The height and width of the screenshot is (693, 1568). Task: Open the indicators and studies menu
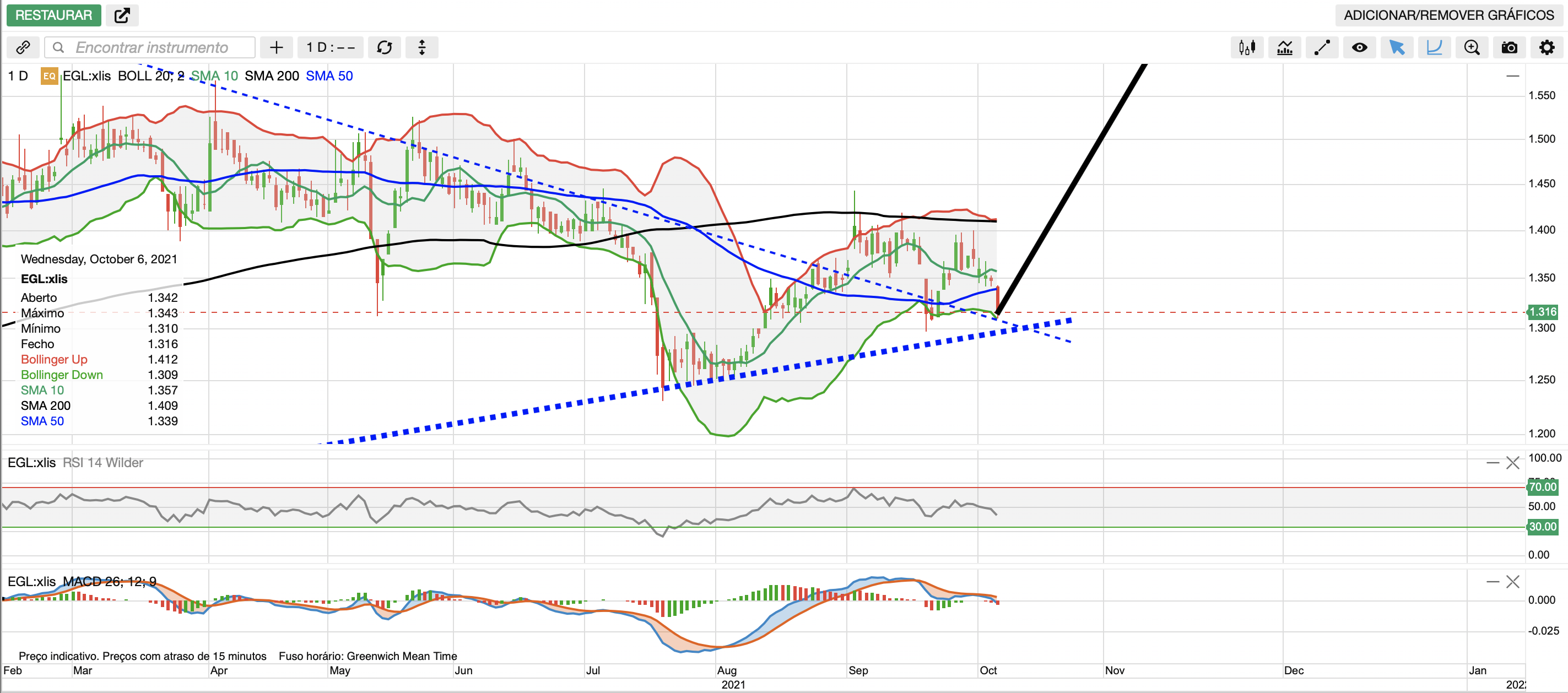point(1284,47)
